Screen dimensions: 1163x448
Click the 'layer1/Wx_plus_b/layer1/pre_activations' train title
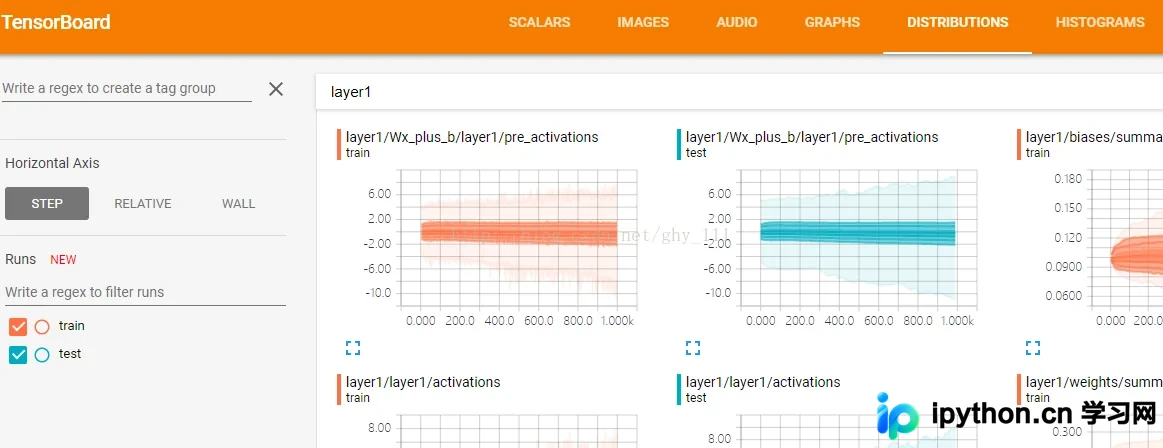tap(472, 137)
